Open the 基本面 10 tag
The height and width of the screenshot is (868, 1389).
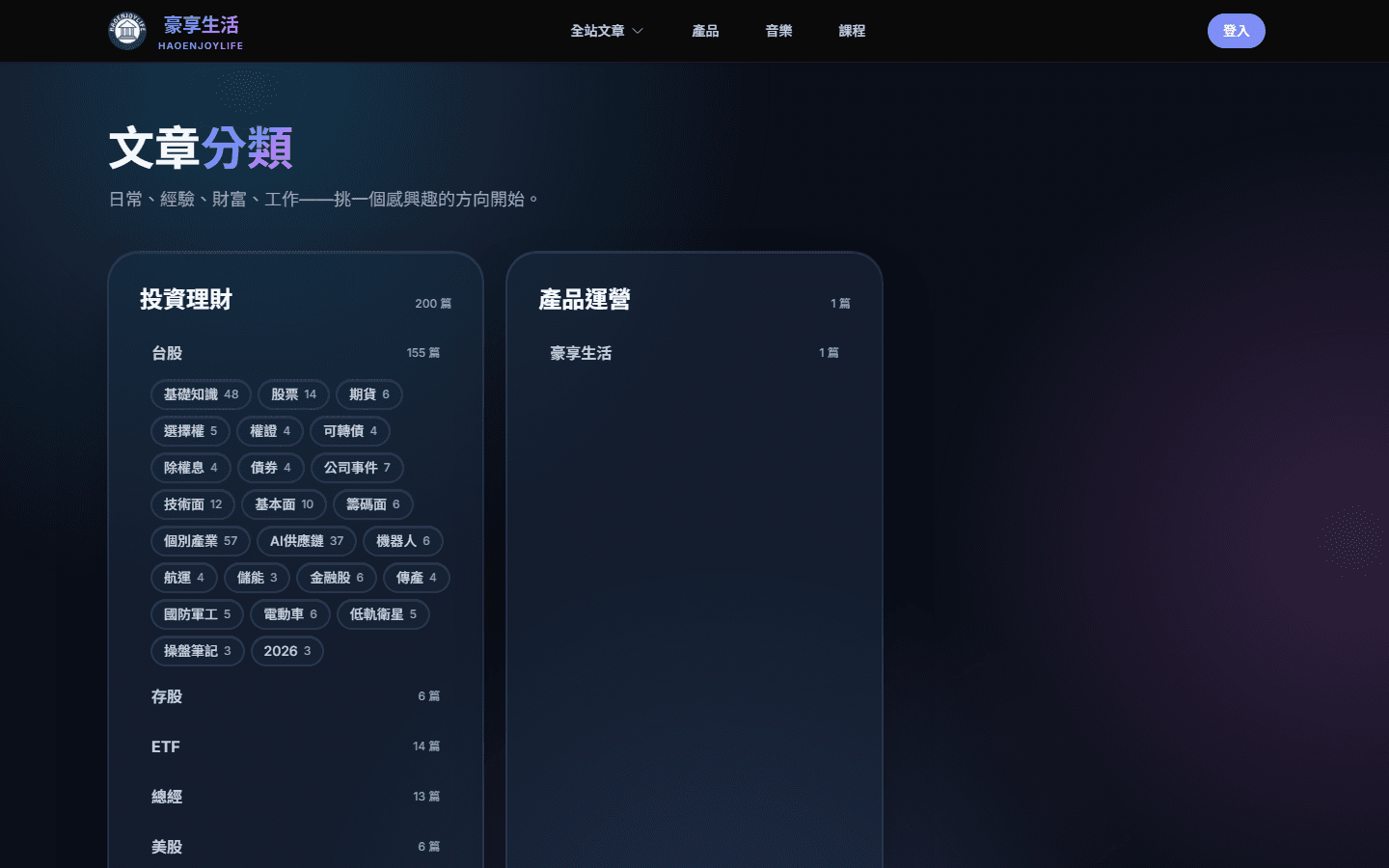[284, 504]
